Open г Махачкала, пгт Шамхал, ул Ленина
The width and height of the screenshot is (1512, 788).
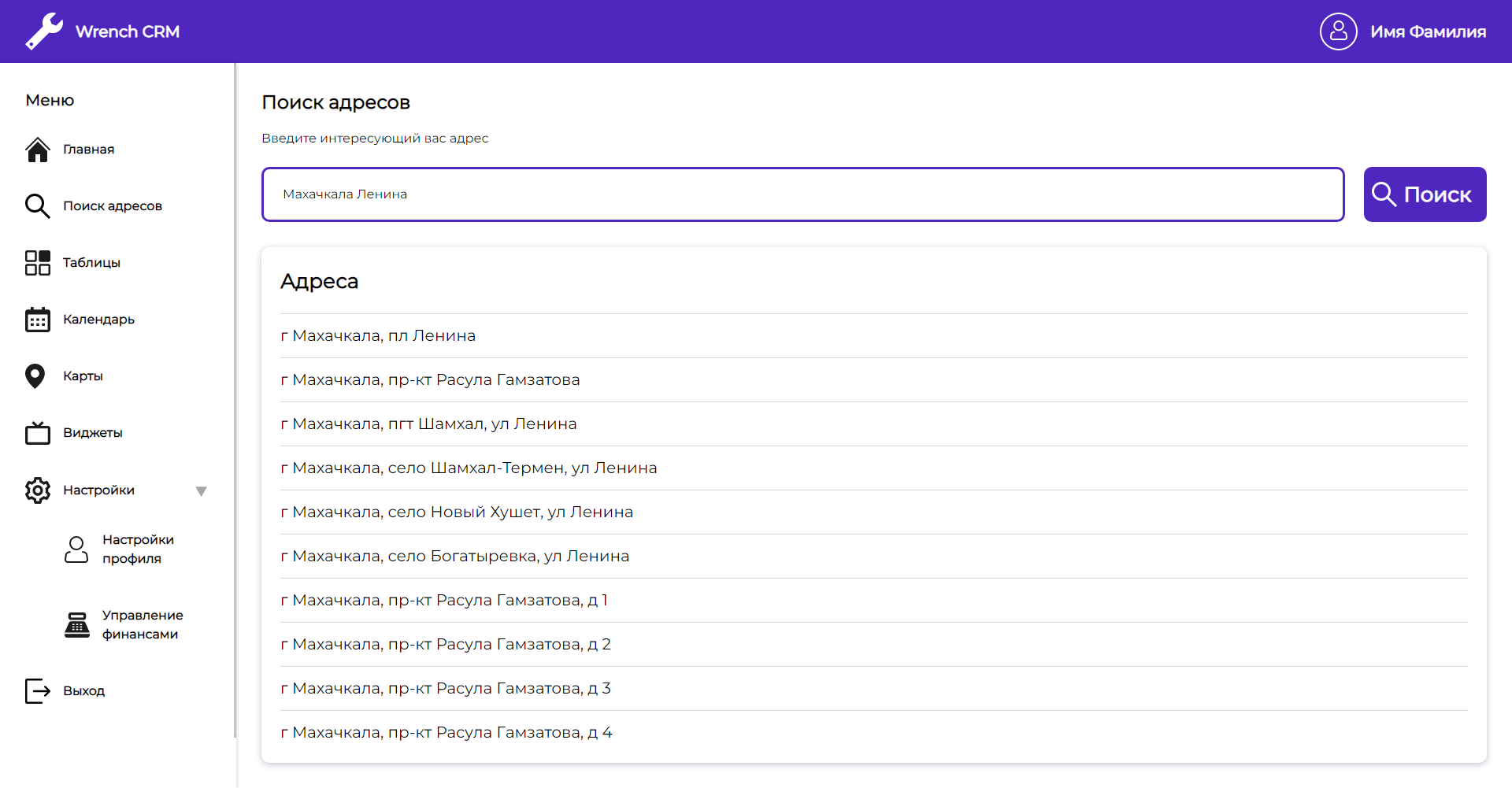click(429, 424)
